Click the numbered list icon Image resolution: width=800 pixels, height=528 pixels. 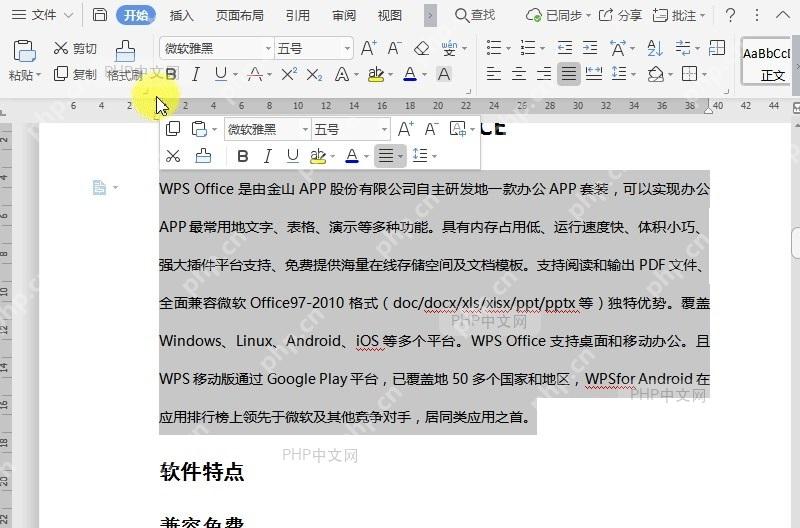pyautogui.click(x=528, y=48)
